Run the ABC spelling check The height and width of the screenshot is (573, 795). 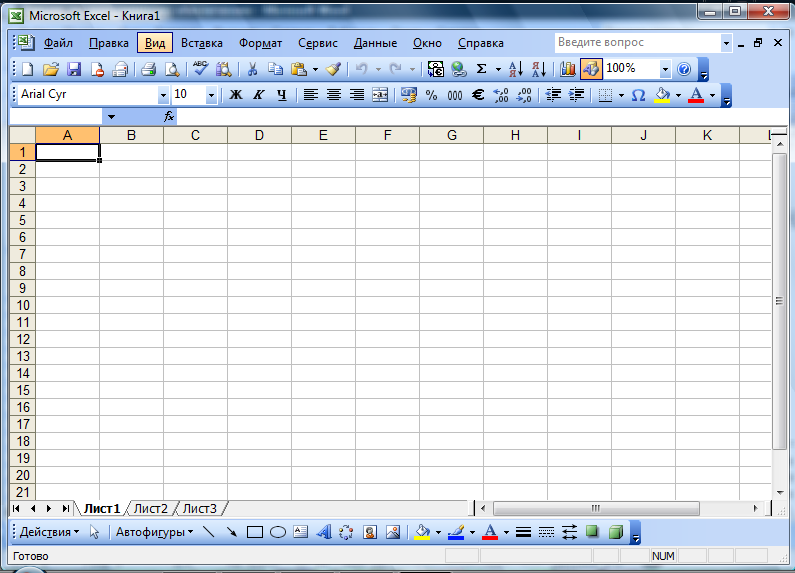[200, 69]
